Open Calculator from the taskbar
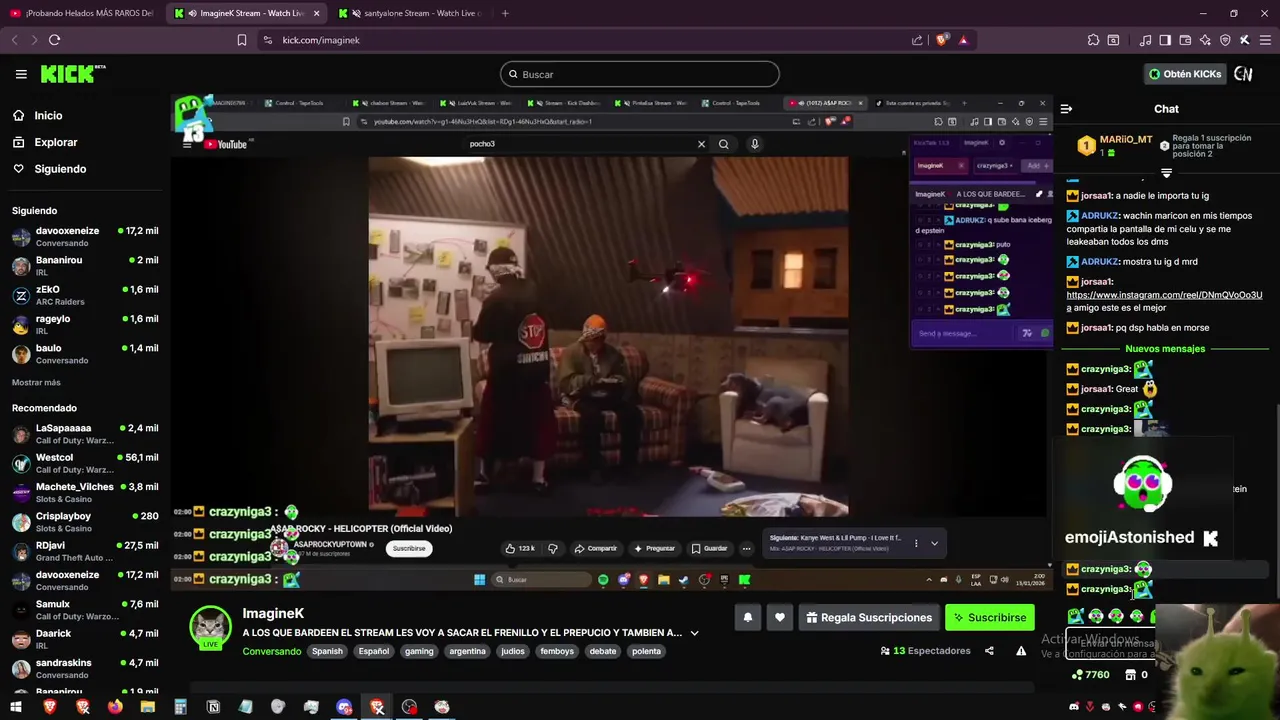 [x=180, y=707]
